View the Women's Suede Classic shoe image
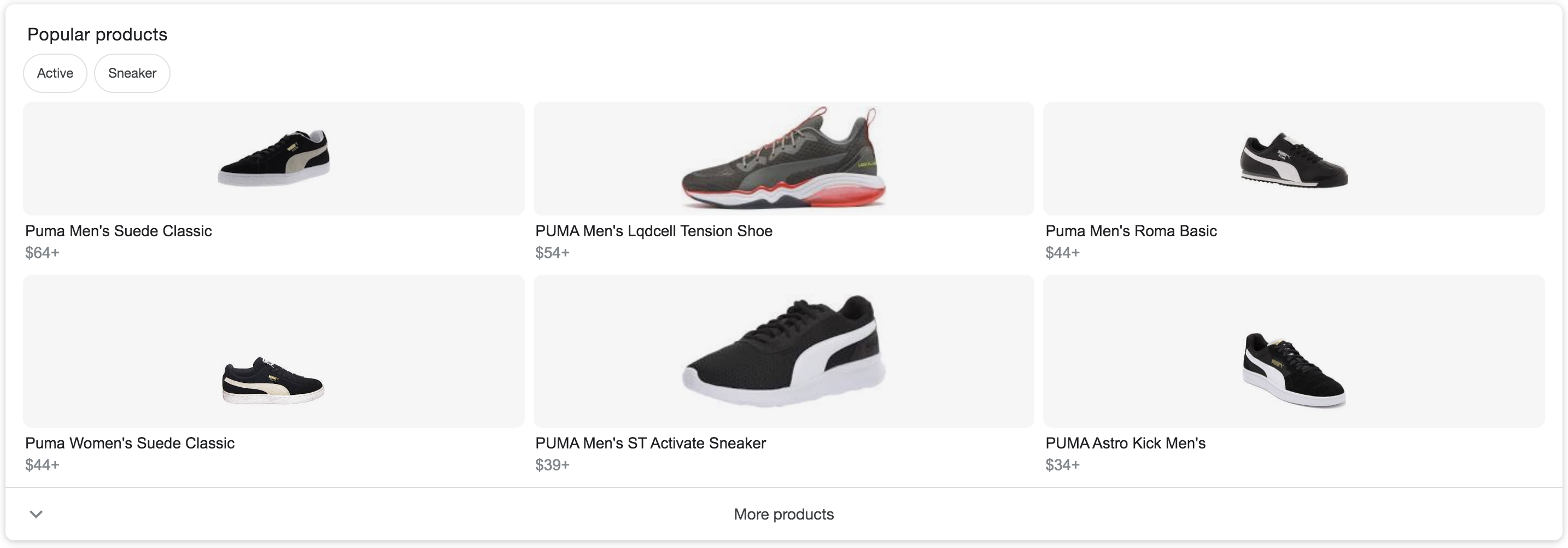The image size is (1568, 548). tap(273, 381)
